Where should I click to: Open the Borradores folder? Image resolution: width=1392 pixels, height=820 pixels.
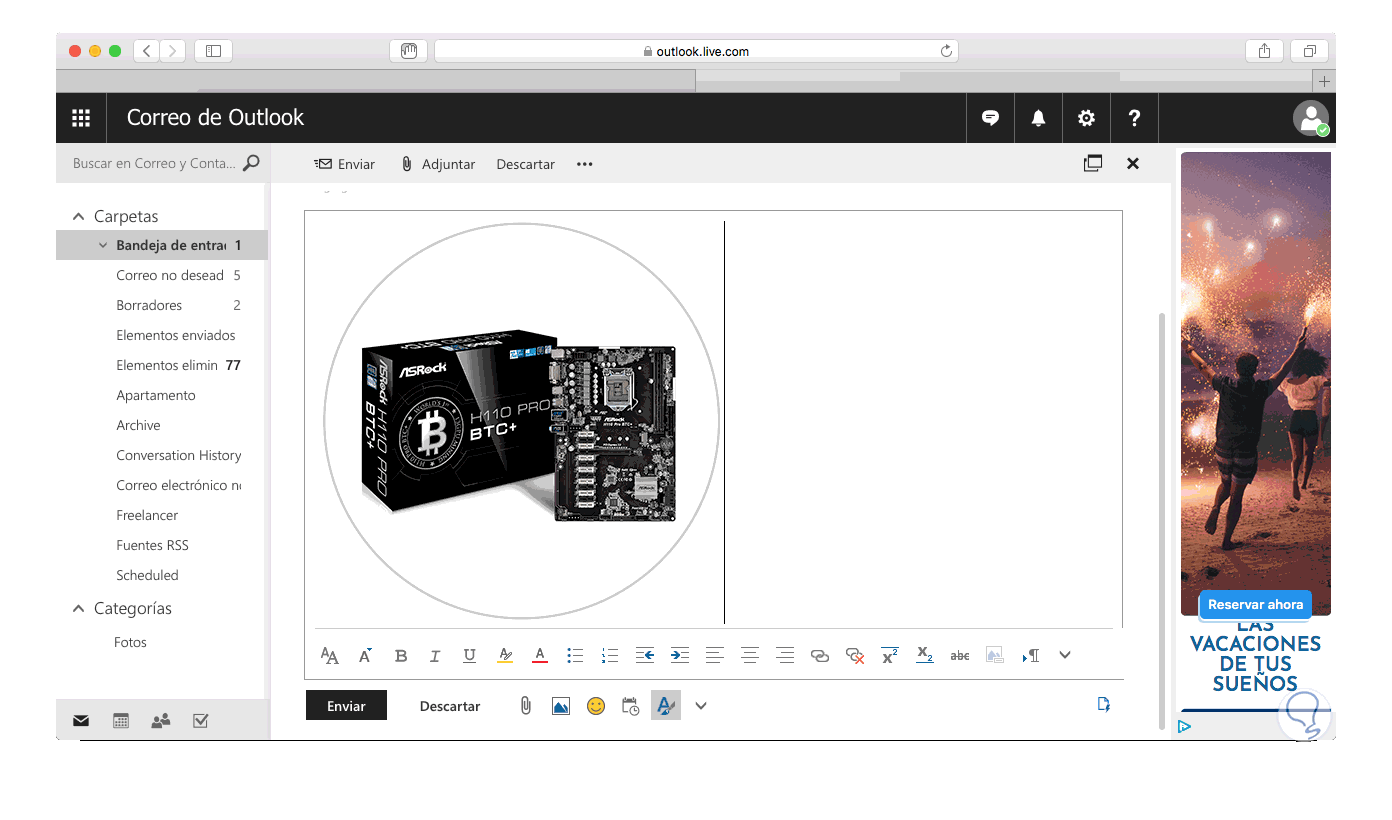click(149, 305)
